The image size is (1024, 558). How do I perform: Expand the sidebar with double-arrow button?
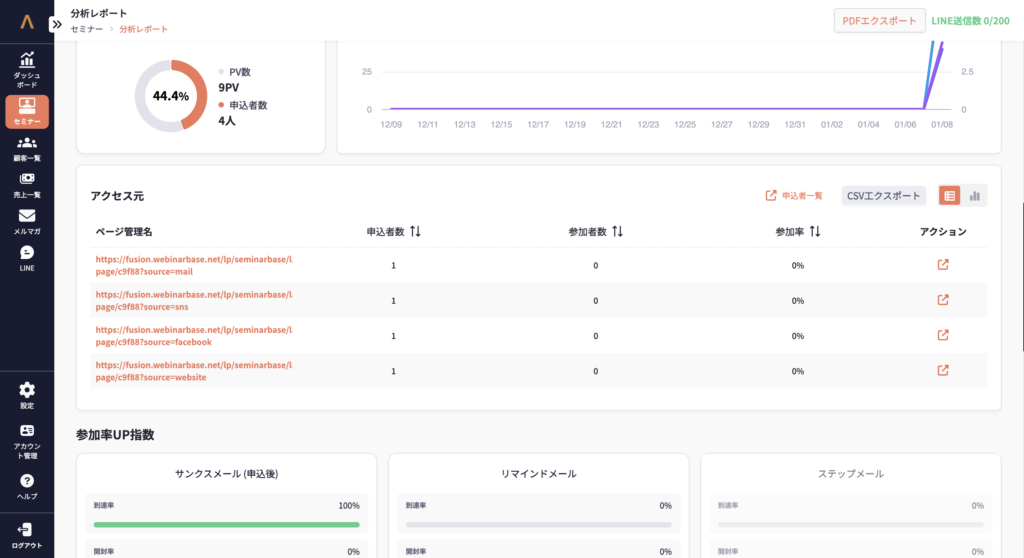point(56,24)
